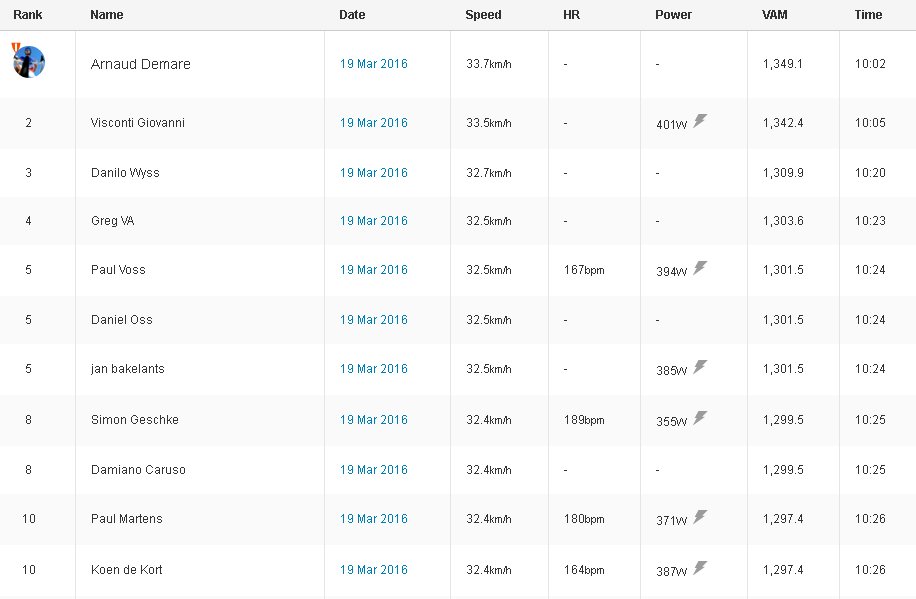The image size is (916, 599).
Task: Open Arnaud Demare's 19 Mar 2016 activity
Action: tap(373, 64)
